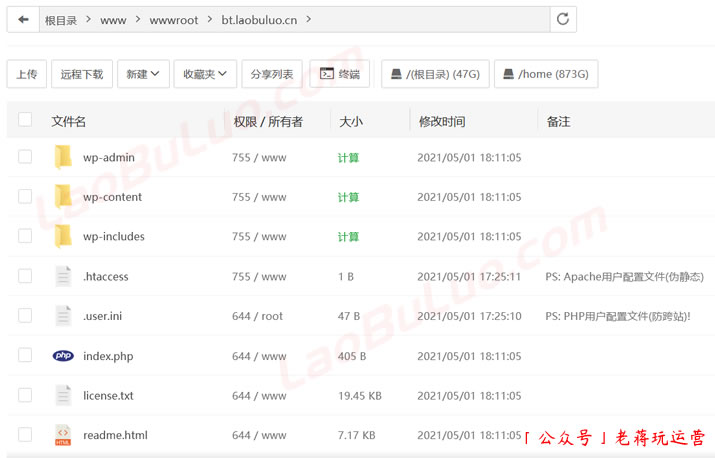Navigate to wwwroot breadcrumb
Screen dimensions: 715x458
(174, 21)
